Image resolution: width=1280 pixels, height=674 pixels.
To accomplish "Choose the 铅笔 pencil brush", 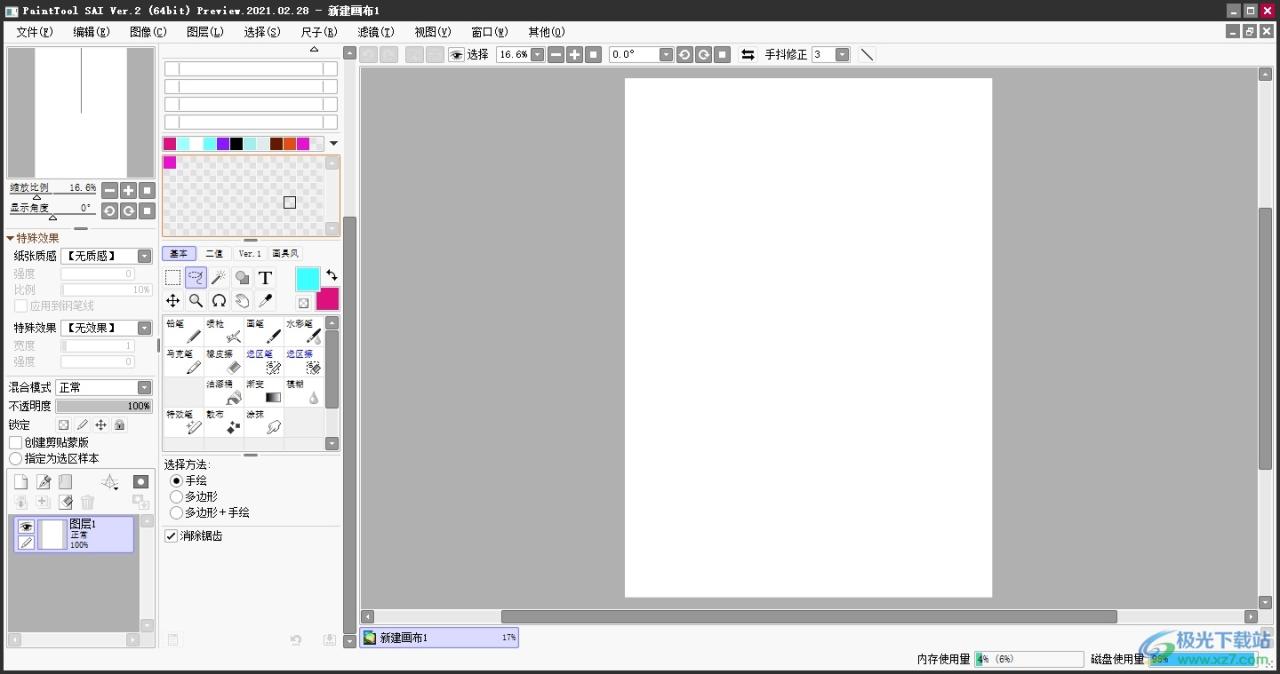I will pos(183,331).
